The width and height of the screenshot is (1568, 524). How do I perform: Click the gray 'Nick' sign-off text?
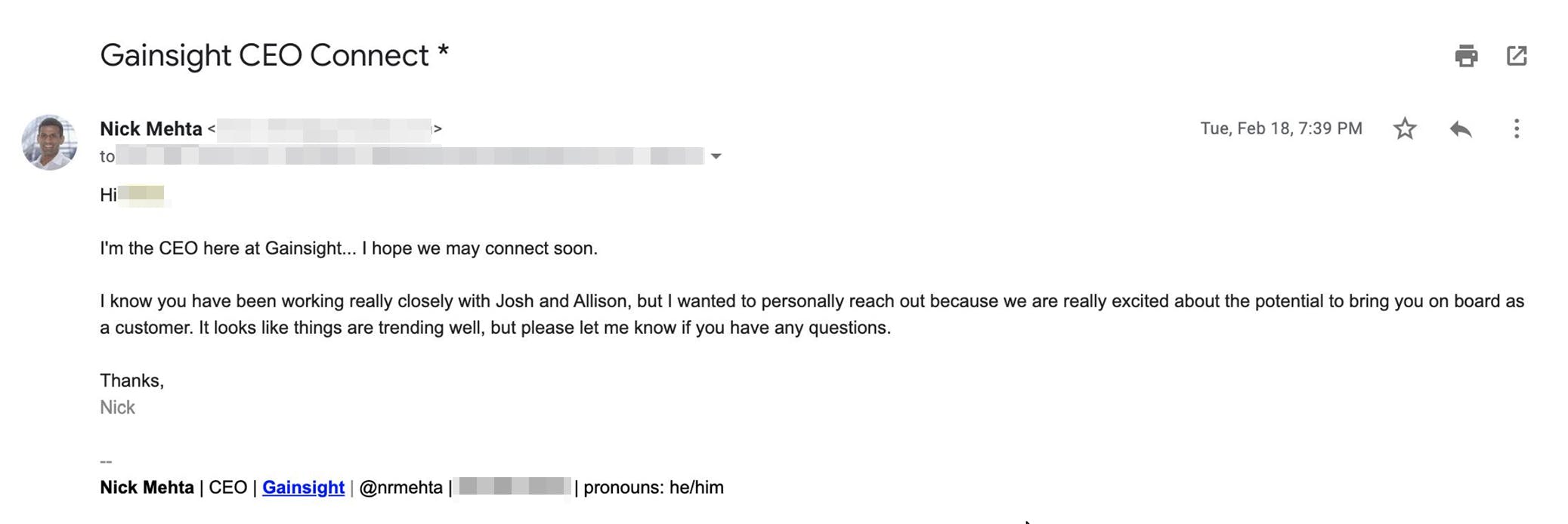click(117, 408)
